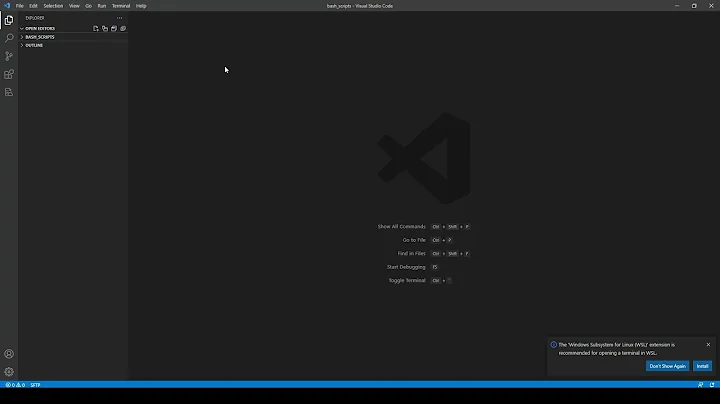Open the Extensions view
720x404 pixels.
[9, 74]
